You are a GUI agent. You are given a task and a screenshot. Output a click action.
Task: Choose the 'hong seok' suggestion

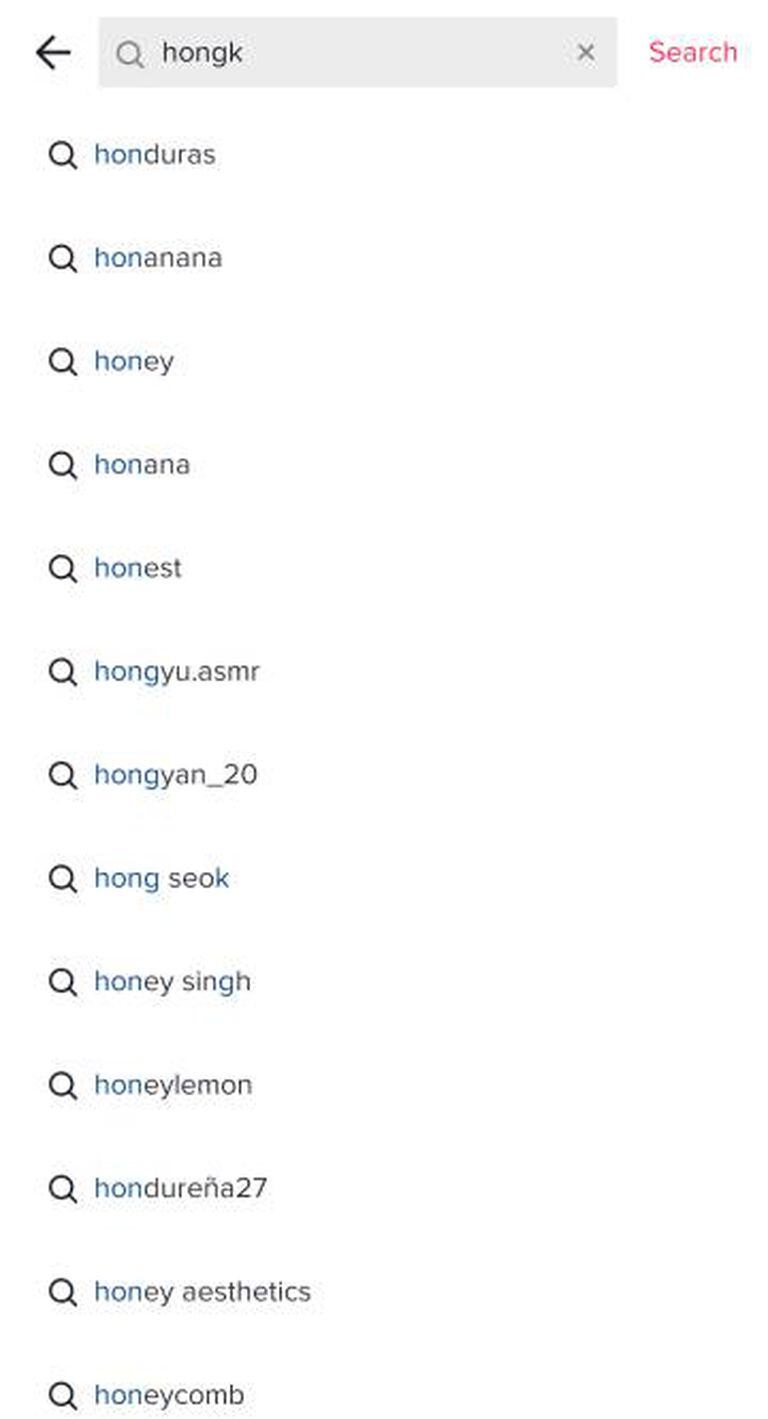tap(162, 878)
